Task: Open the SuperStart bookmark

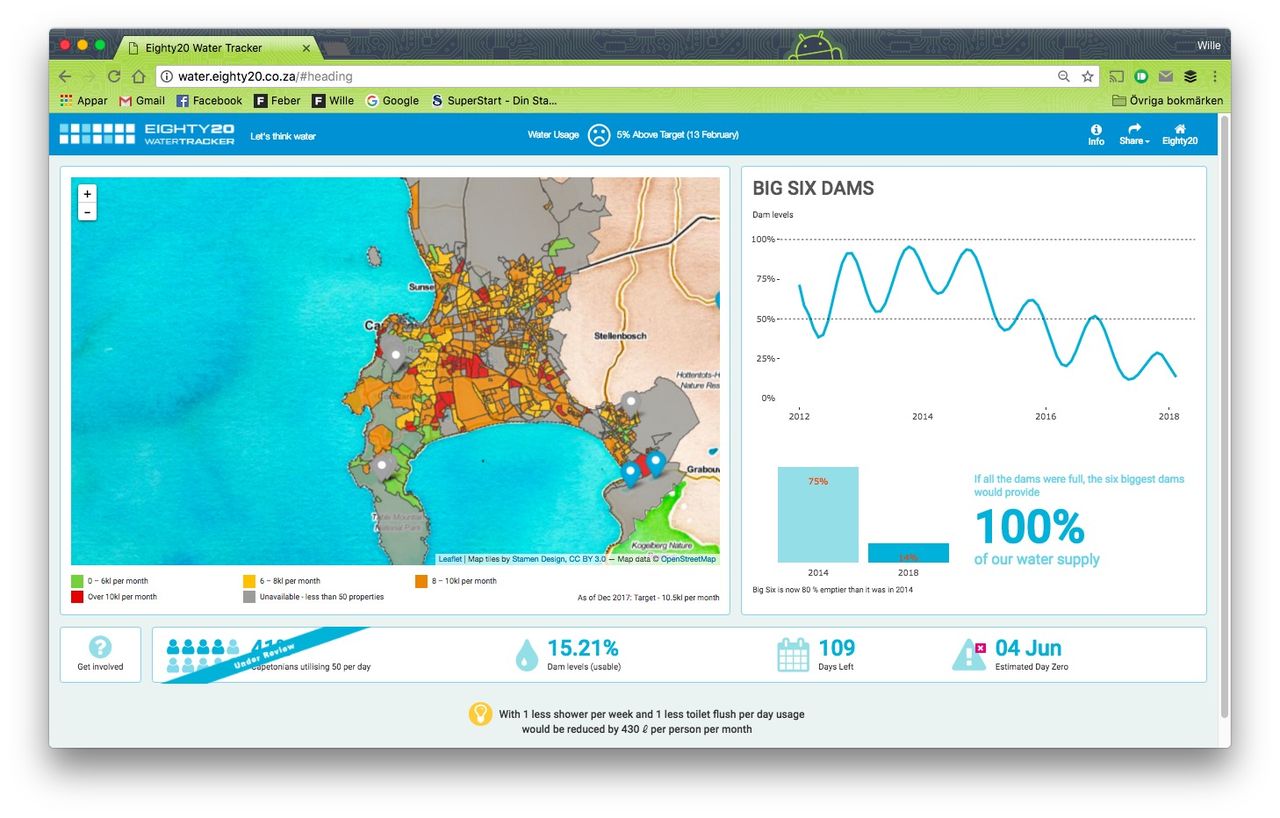Action: [x=494, y=100]
